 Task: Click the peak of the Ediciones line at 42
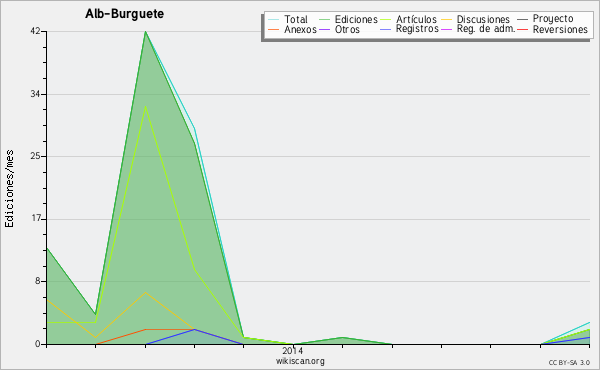[145, 32]
